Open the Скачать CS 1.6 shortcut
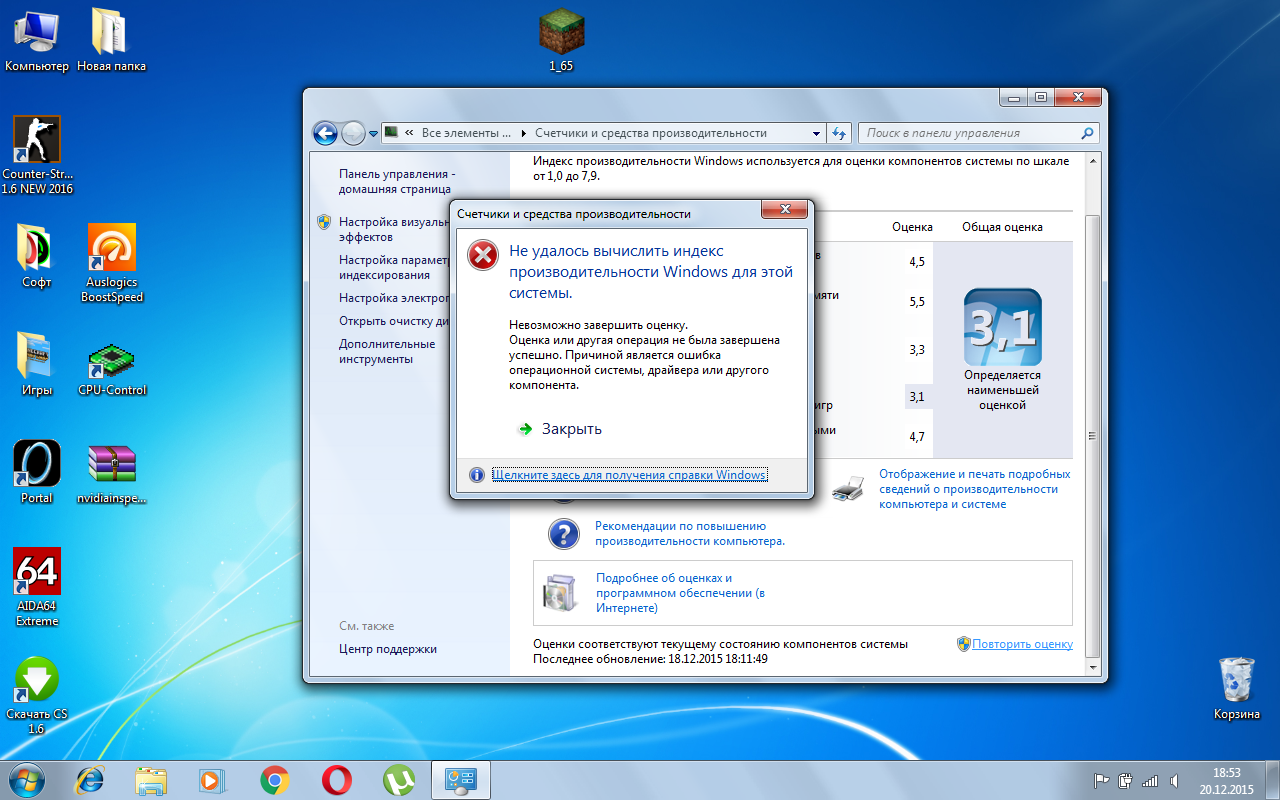The height and width of the screenshot is (800, 1280). (x=37, y=695)
